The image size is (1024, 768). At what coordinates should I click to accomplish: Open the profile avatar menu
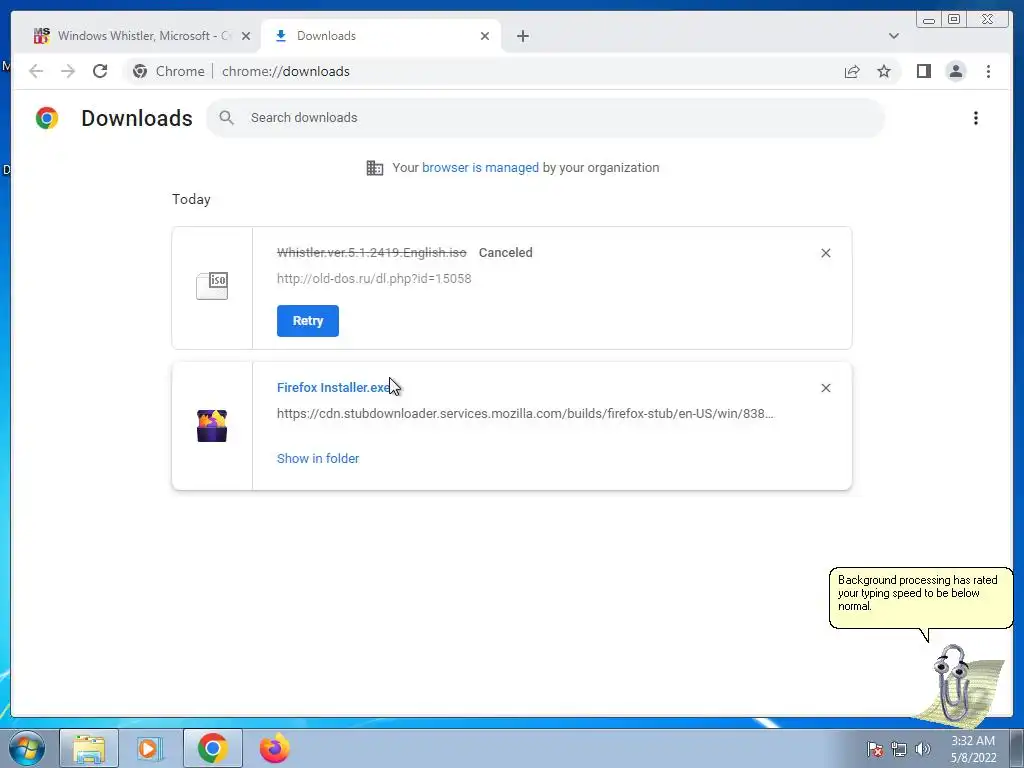(x=955, y=71)
